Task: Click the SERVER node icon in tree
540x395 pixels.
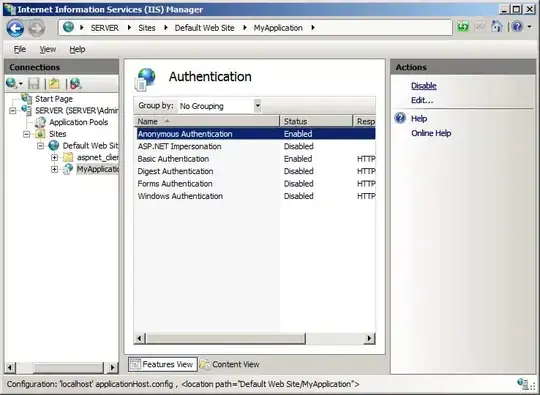Action: click(x=27, y=110)
